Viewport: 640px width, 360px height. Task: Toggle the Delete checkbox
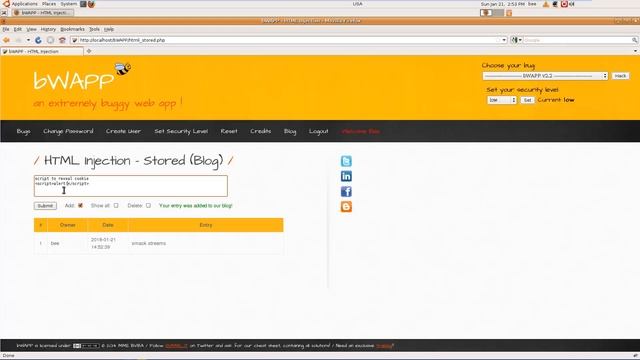[148, 205]
